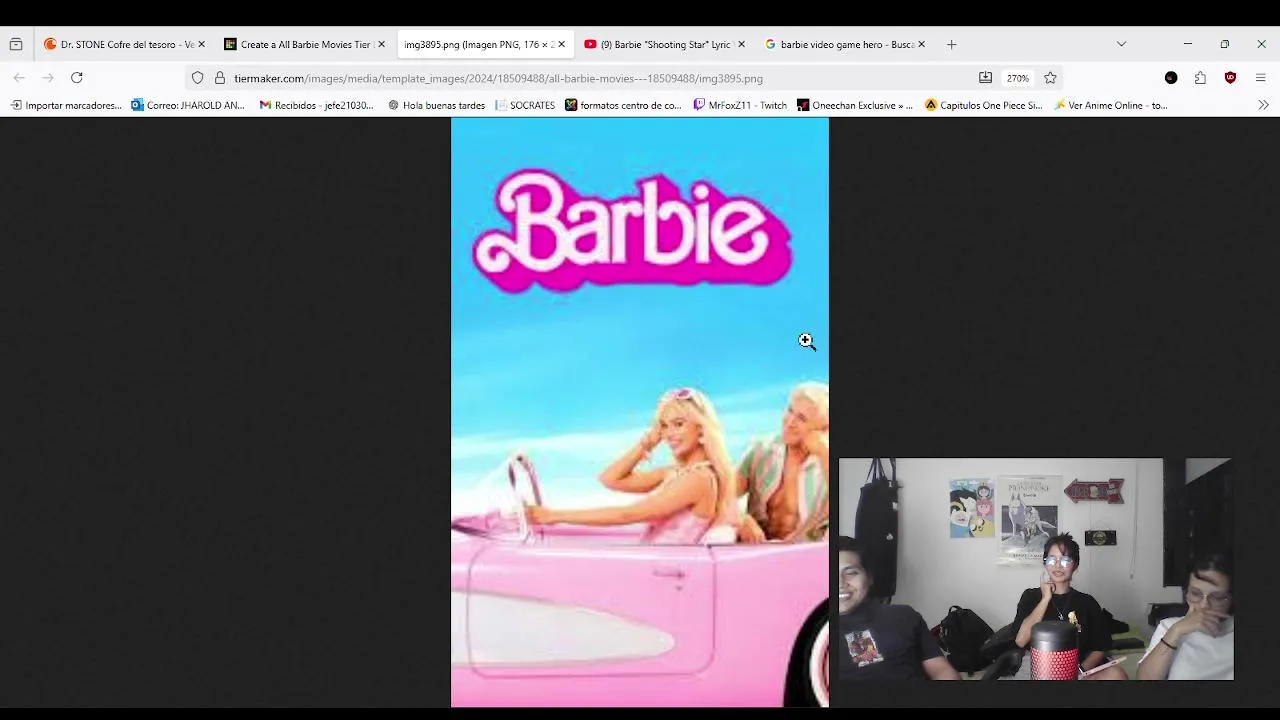This screenshot has width=1280, height=720.
Task: Click the download icon in address bar
Action: tap(985, 78)
